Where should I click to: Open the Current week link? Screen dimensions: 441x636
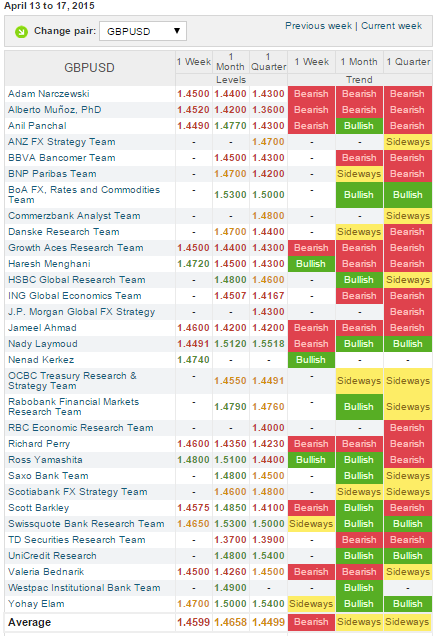392,26
